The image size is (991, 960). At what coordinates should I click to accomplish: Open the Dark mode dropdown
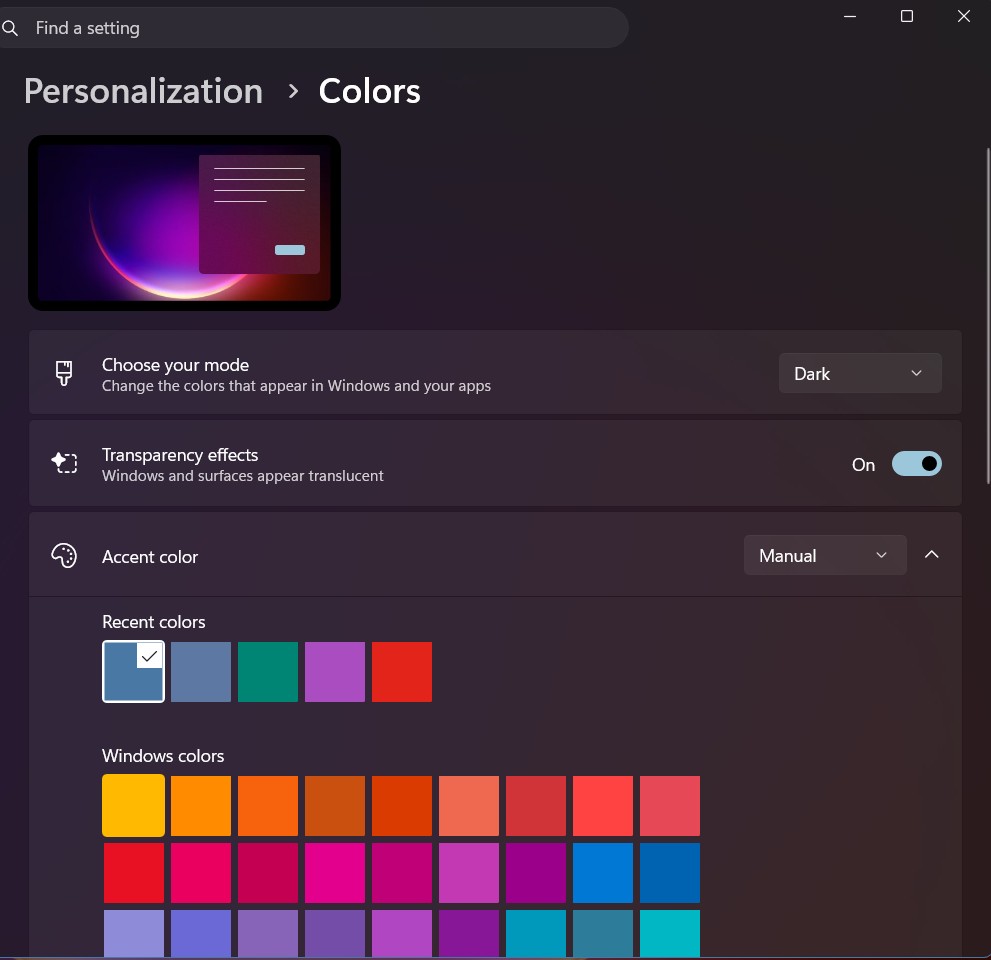860,374
